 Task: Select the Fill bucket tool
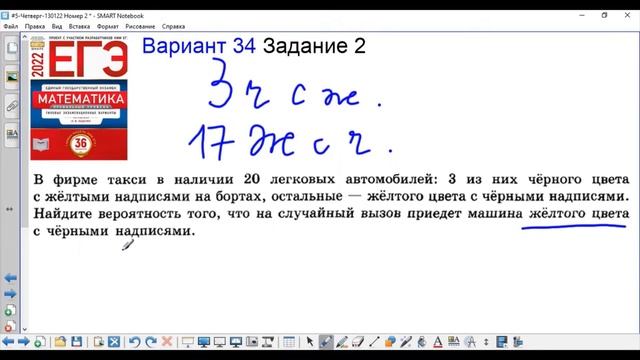point(422,342)
